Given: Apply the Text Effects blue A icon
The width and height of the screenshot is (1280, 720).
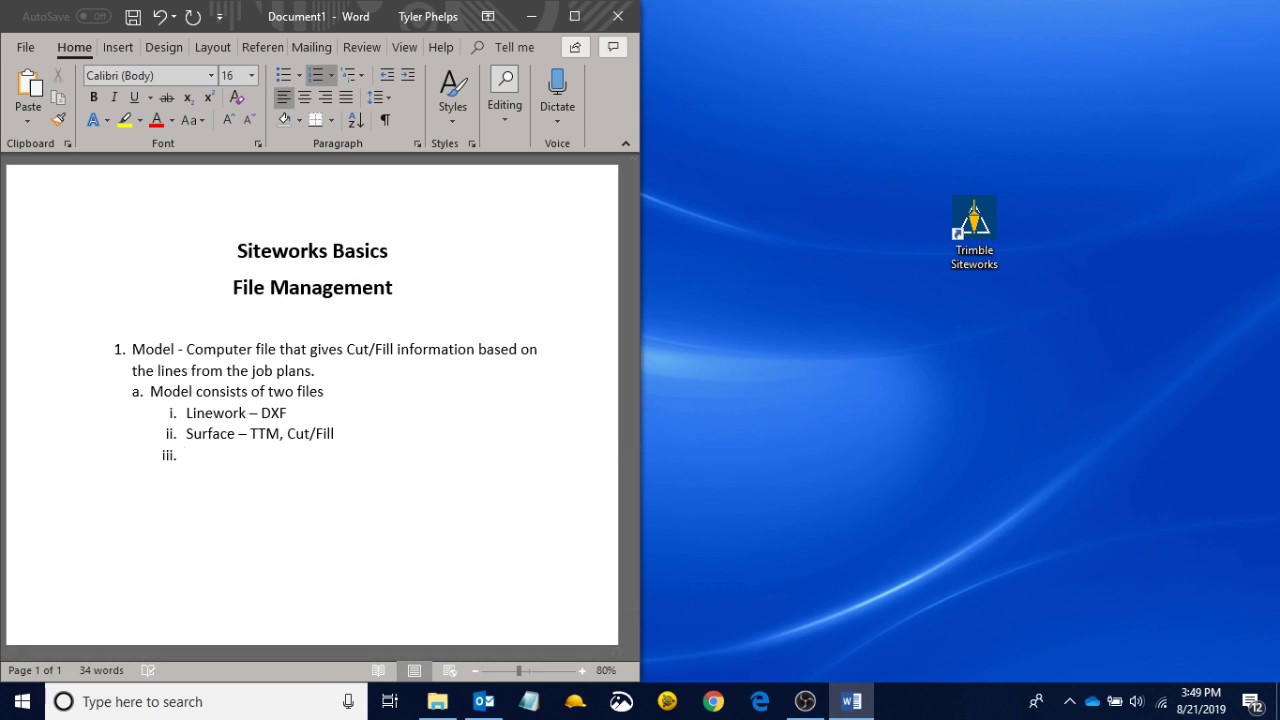Looking at the screenshot, I should [93, 120].
